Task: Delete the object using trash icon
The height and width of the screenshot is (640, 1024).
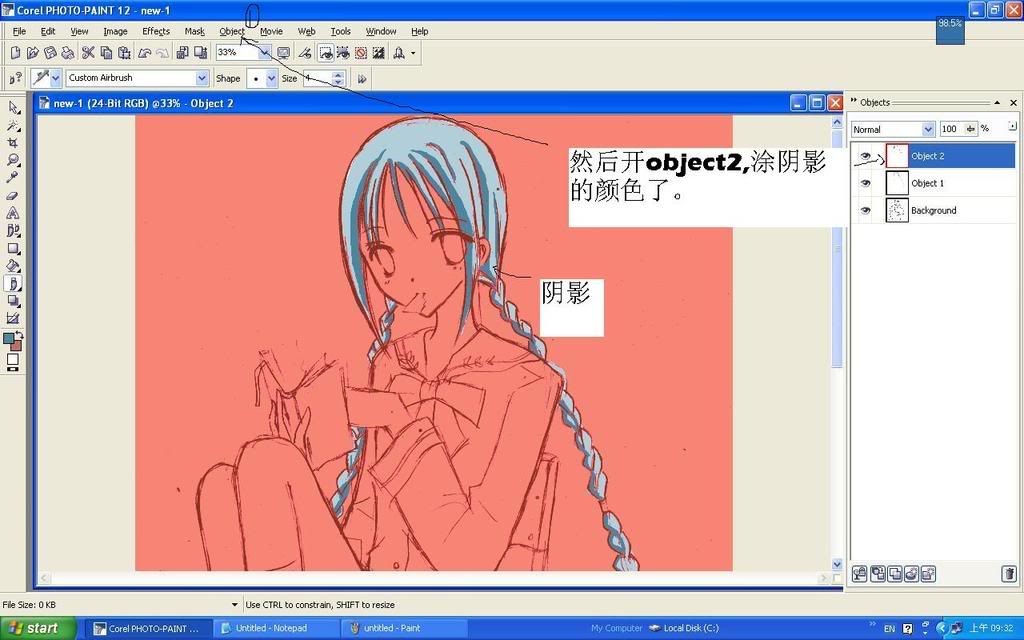Action: coord(1009,574)
